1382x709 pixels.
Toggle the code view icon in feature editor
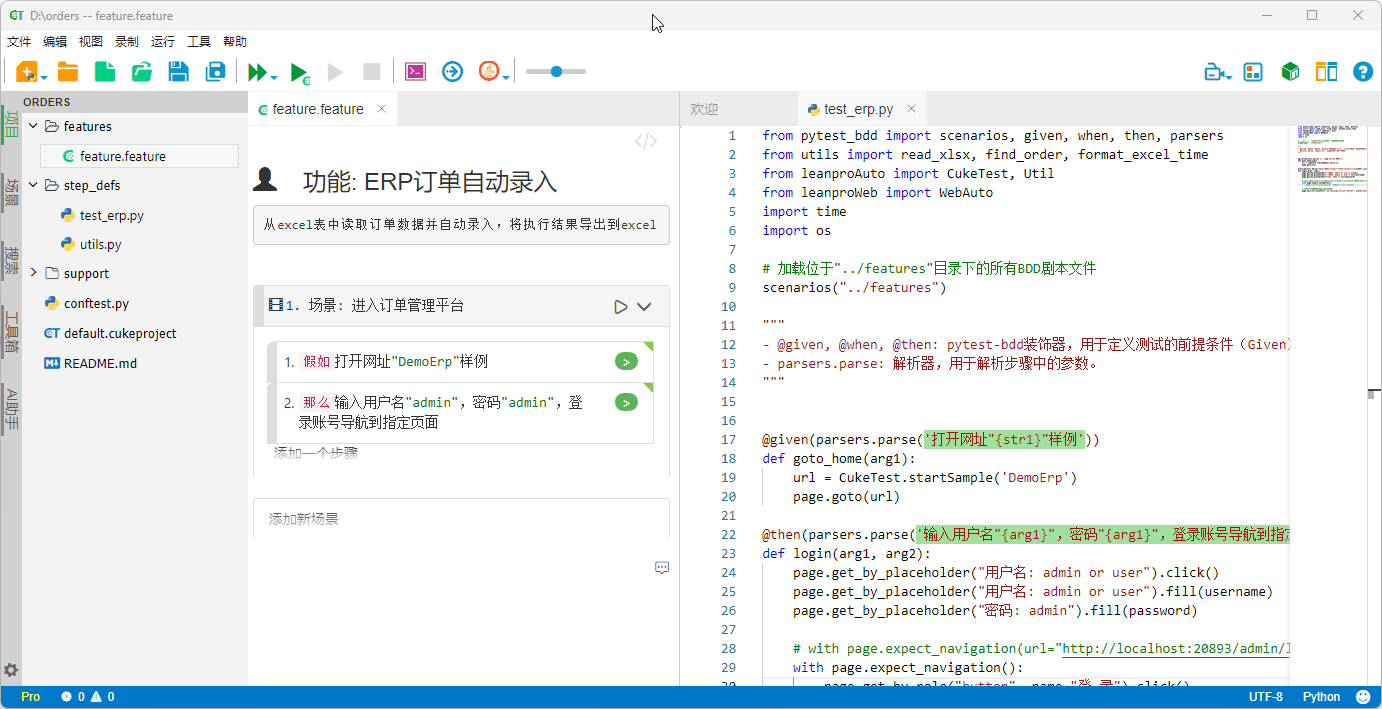coord(646,141)
